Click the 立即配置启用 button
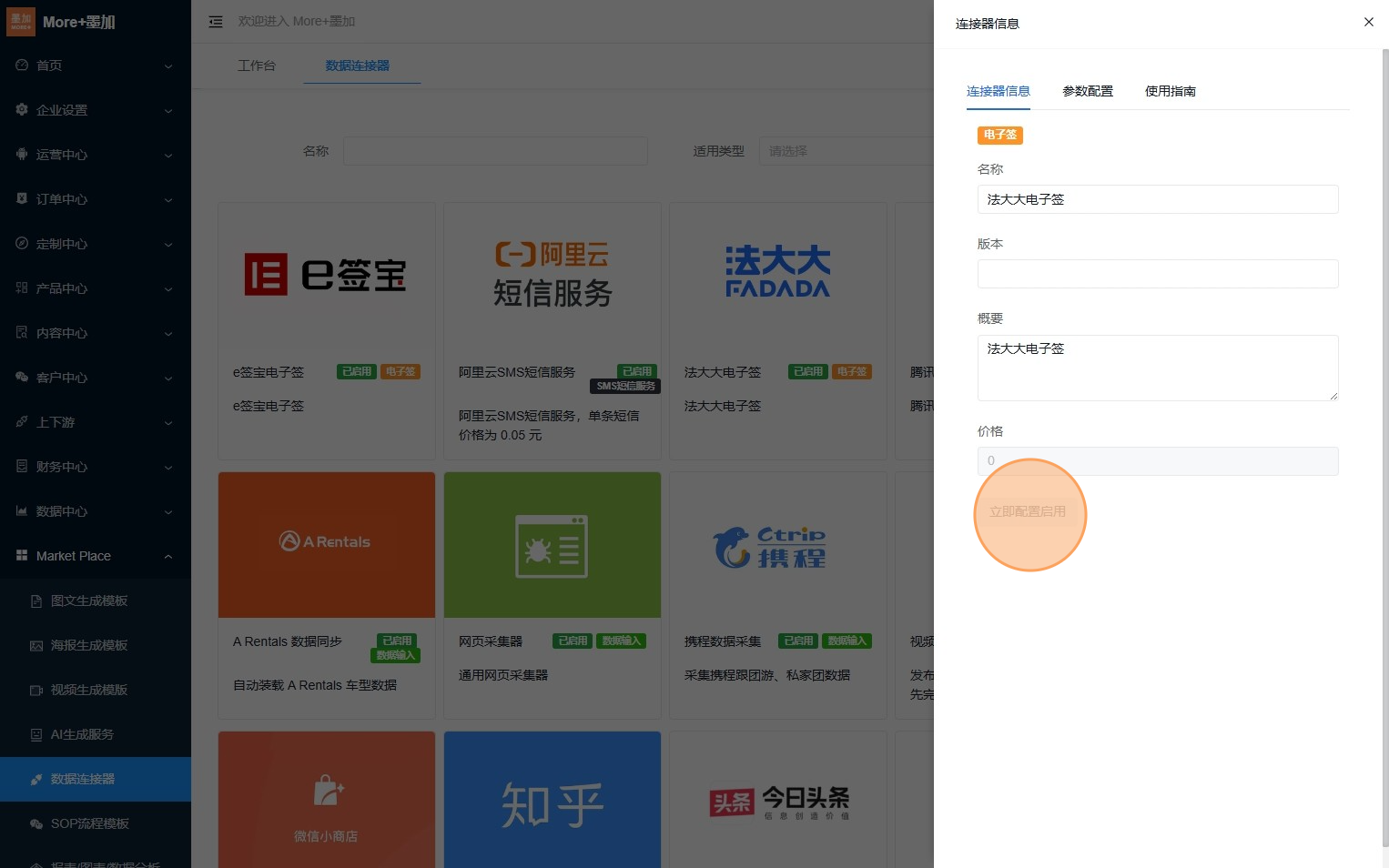 (1028, 511)
